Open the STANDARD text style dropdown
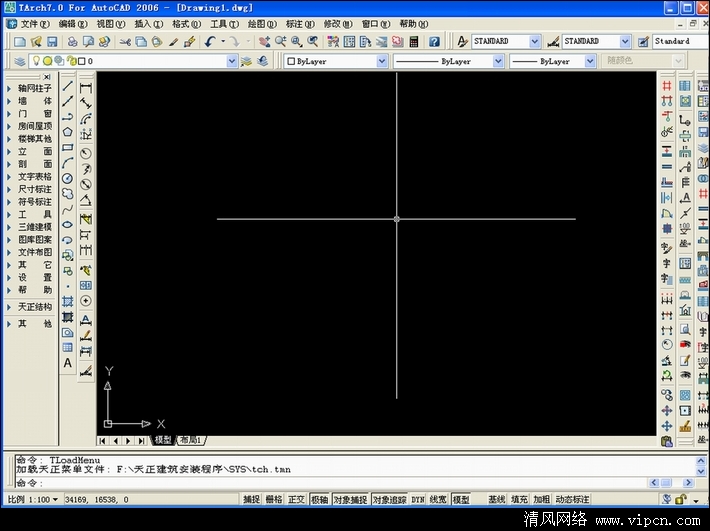 coord(535,42)
